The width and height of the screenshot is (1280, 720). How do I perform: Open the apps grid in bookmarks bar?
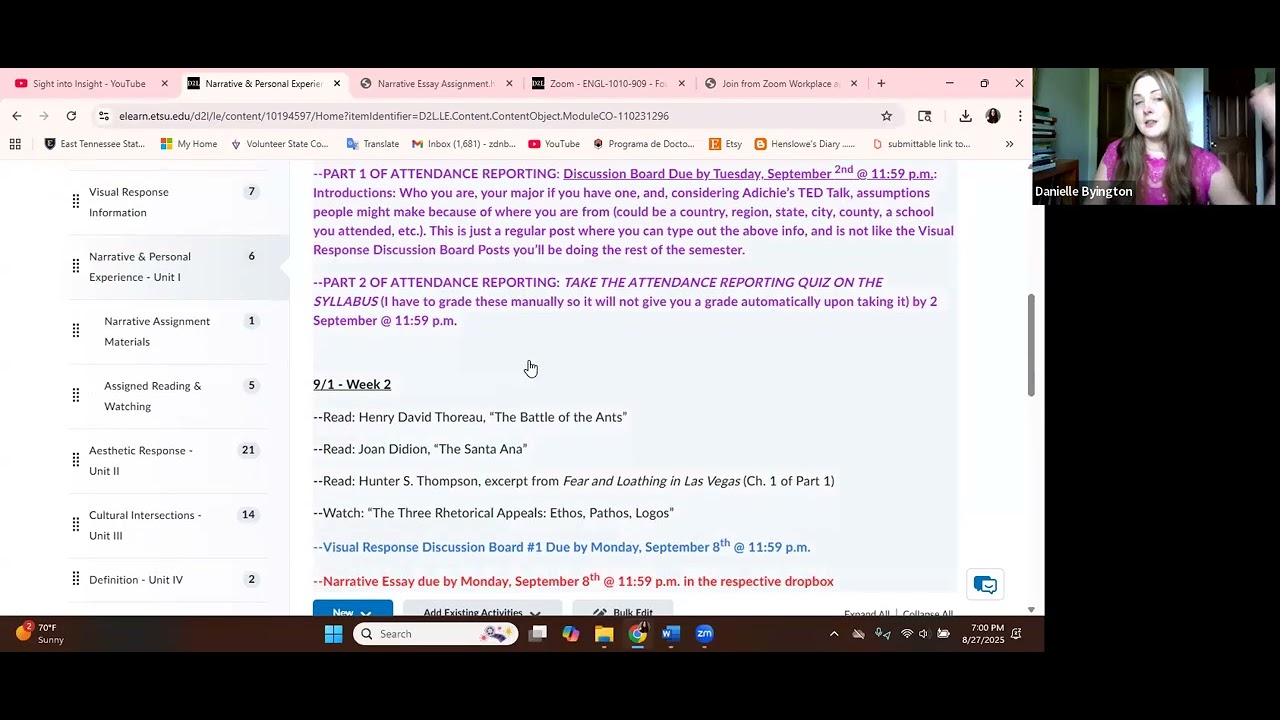tap(15, 144)
